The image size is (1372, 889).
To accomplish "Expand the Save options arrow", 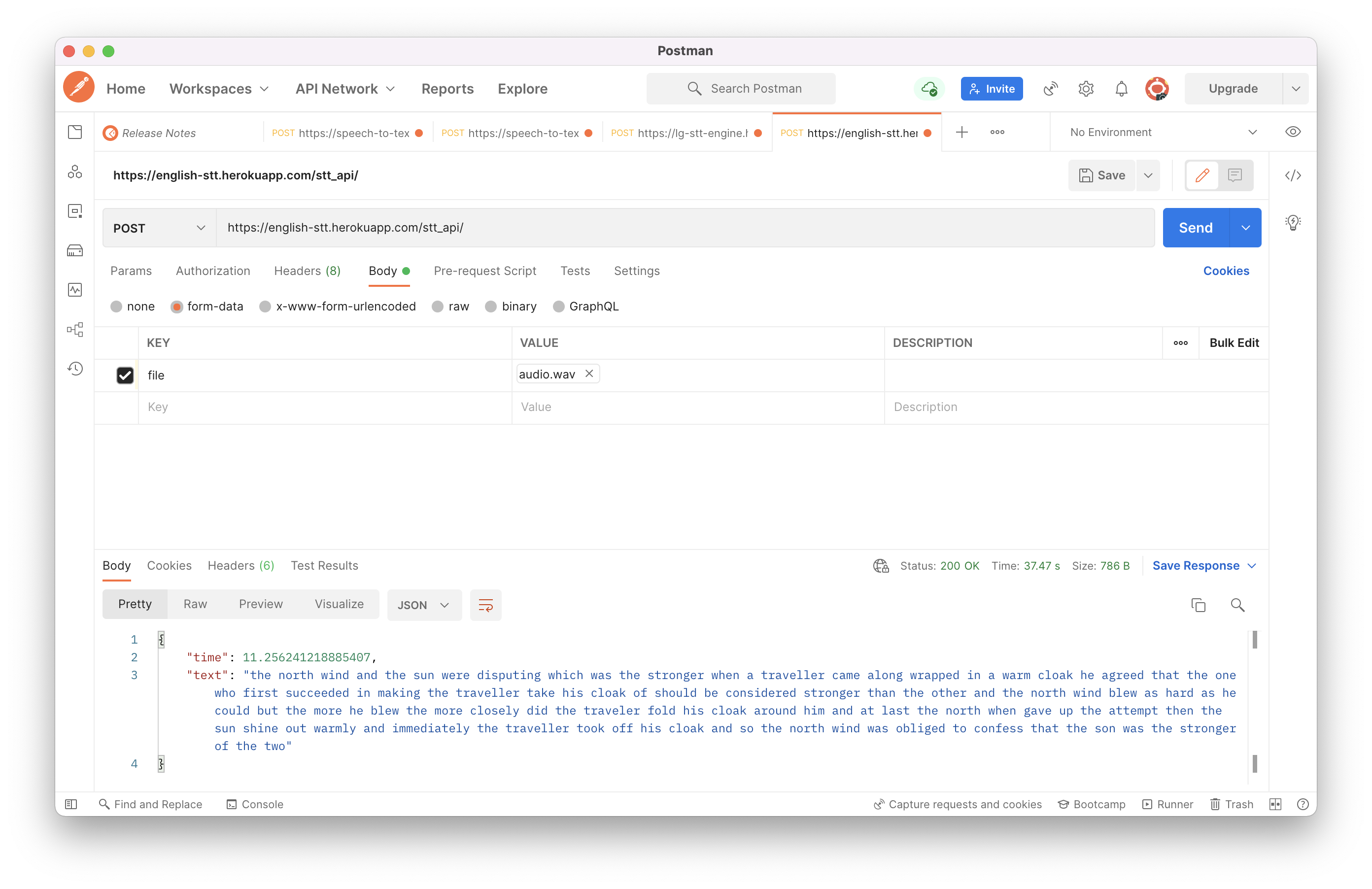I will tap(1148, 175).
